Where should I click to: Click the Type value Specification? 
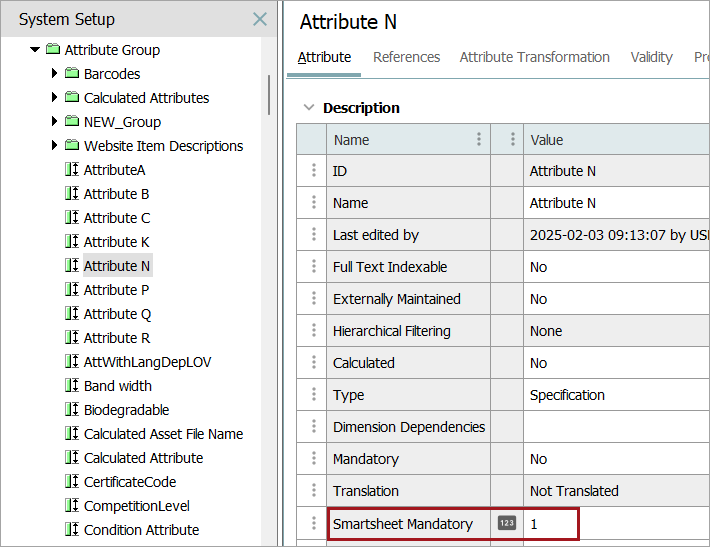567,395
